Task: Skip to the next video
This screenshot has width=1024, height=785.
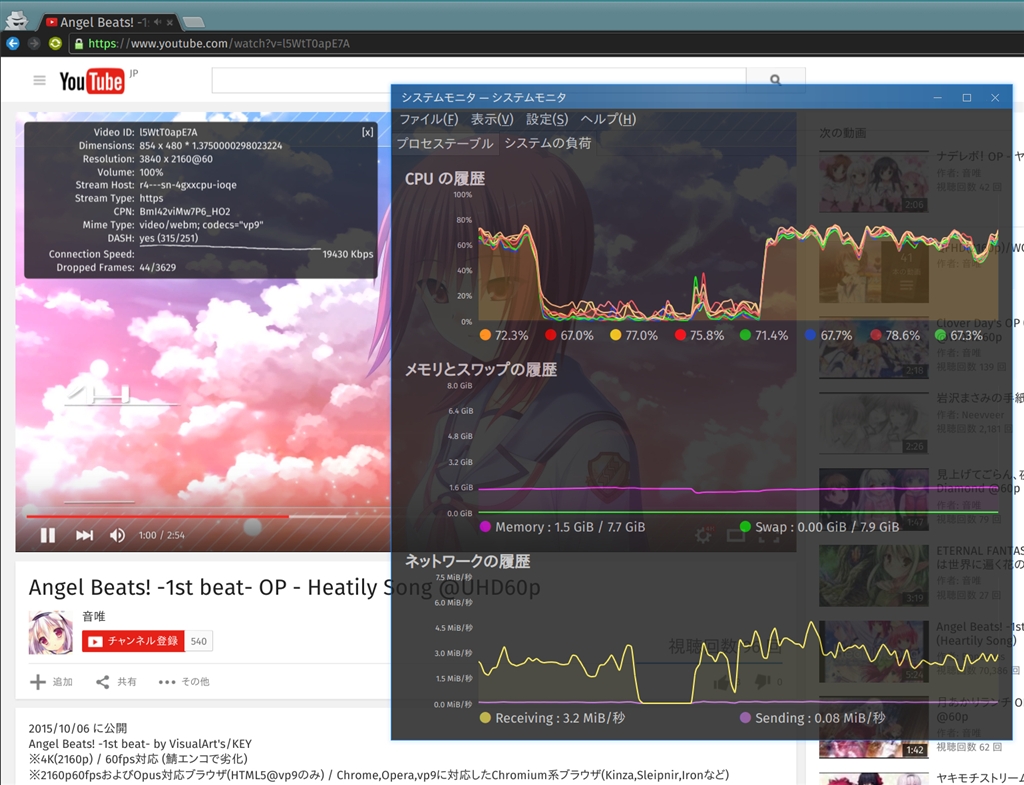Action: point(84,536)
